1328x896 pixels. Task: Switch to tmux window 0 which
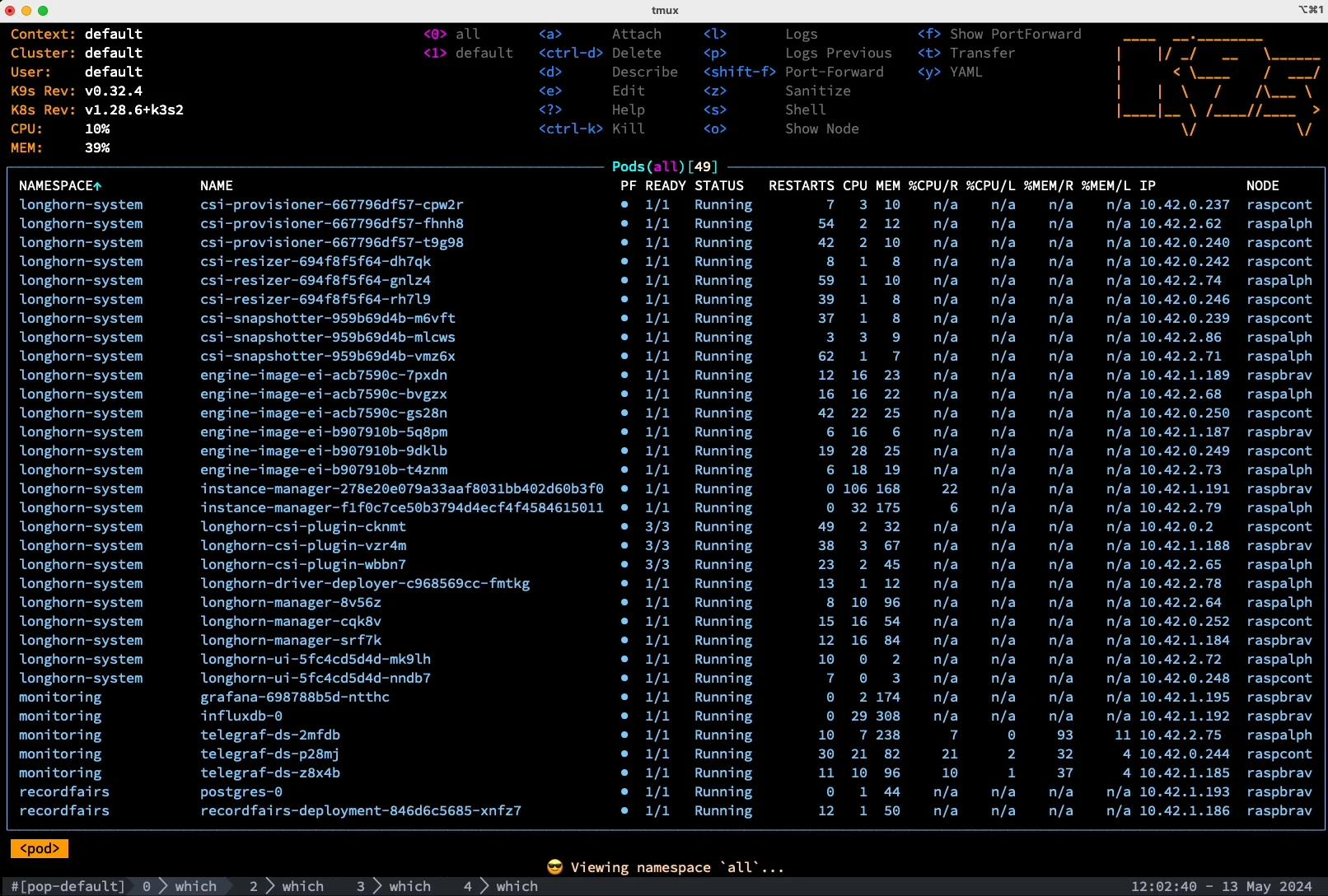point(180,886)
